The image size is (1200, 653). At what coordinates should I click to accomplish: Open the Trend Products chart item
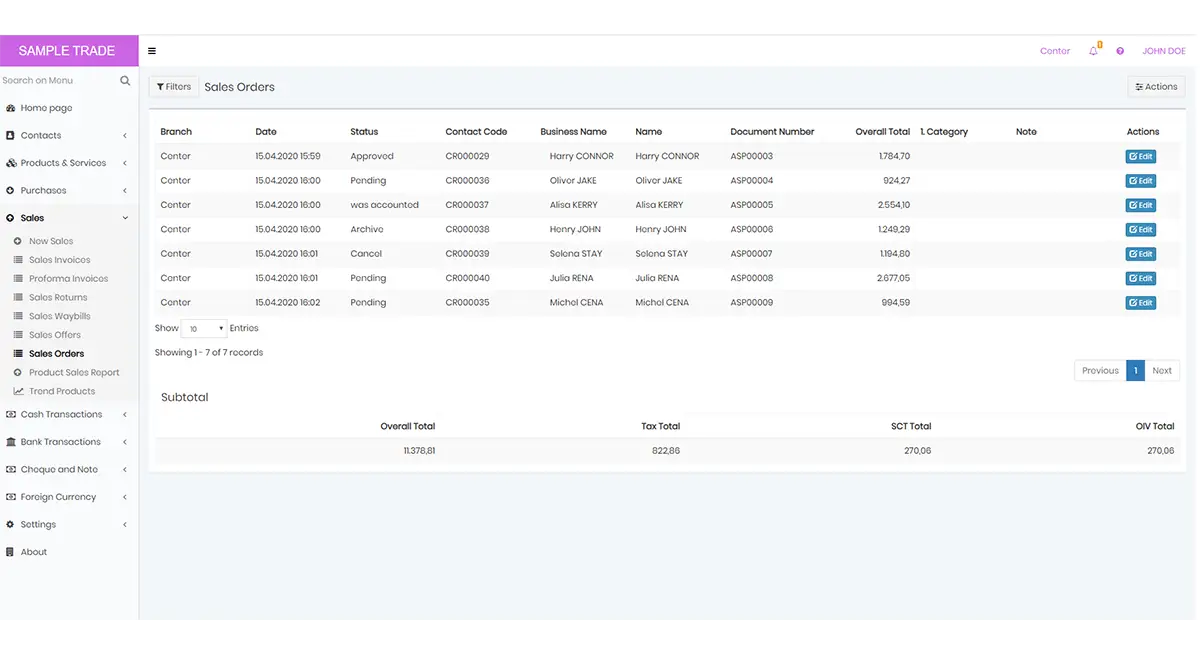62,391
